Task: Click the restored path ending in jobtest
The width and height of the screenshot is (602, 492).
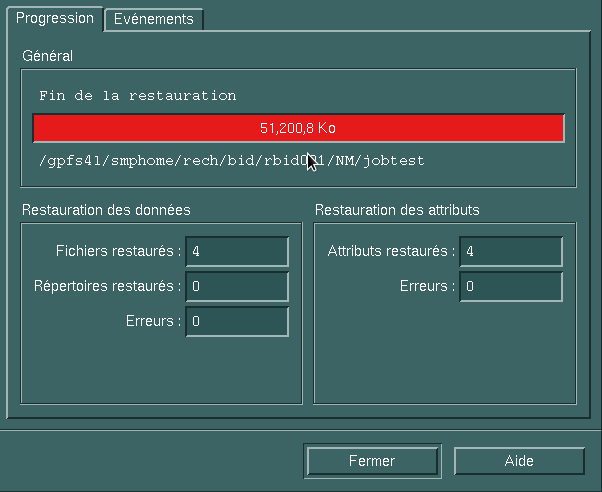Action: click(x=231, y=160)
